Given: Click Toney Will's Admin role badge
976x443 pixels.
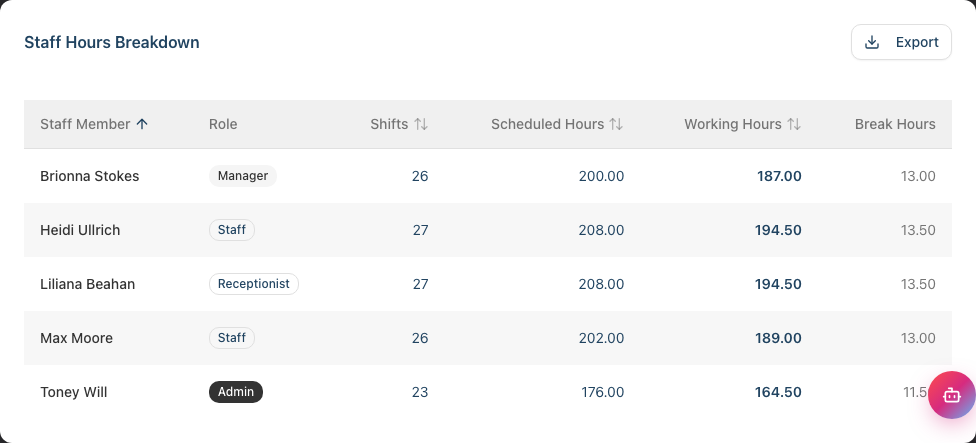Looking at the screenshot, I should [x=236, y=392].
